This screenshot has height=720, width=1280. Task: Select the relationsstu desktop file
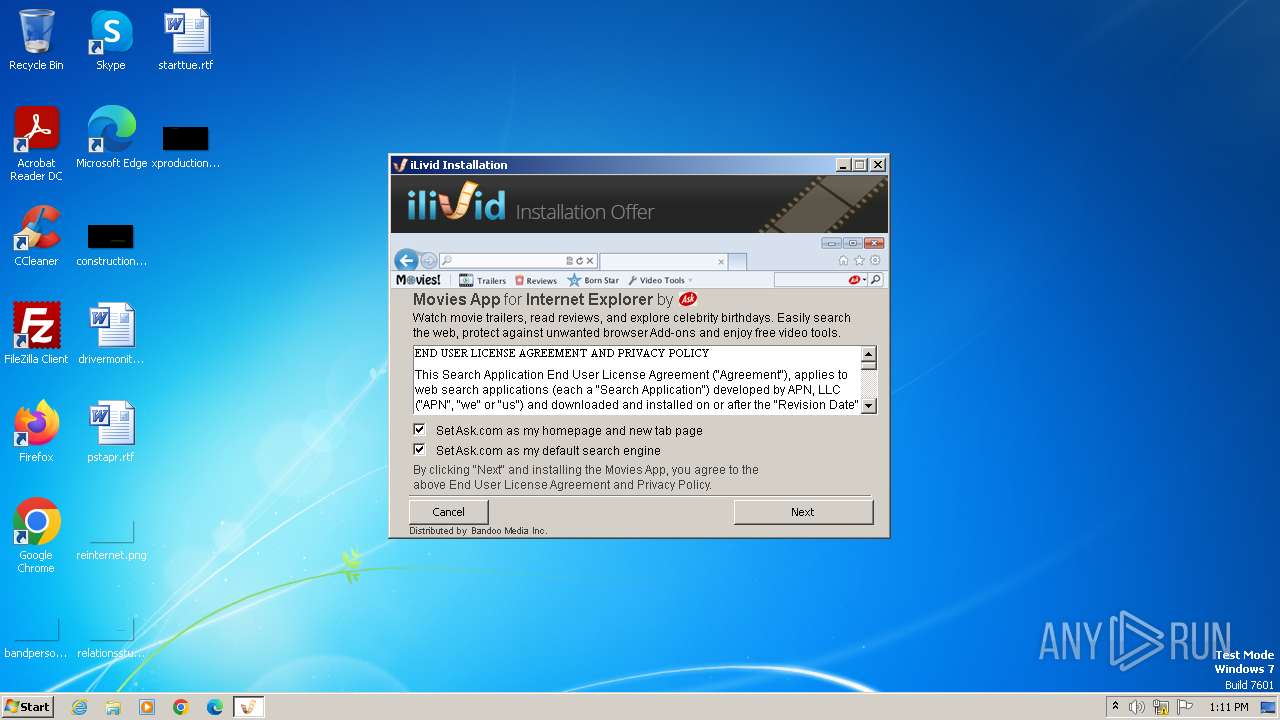[111, 639]
